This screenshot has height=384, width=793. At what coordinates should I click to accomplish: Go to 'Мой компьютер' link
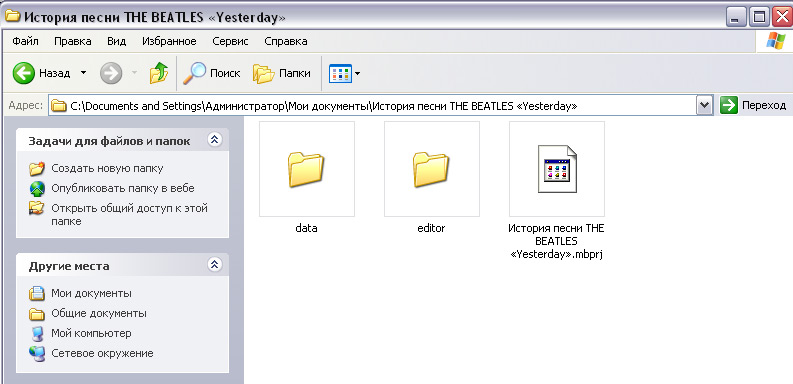[x=91, y=333]
